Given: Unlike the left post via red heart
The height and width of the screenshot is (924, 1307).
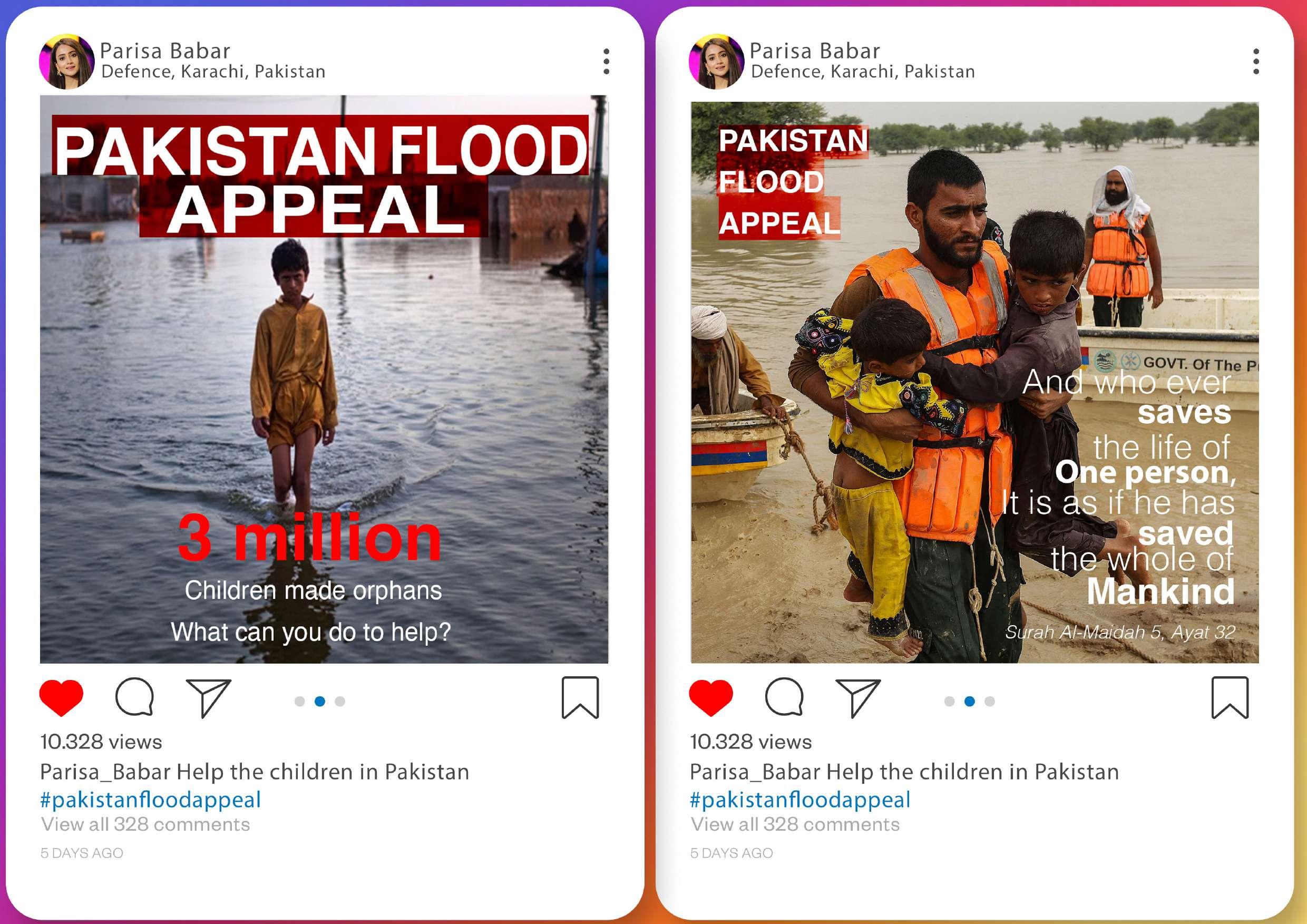Looking at the screenshot, I should pyautogui.click(x=62, y=697).
